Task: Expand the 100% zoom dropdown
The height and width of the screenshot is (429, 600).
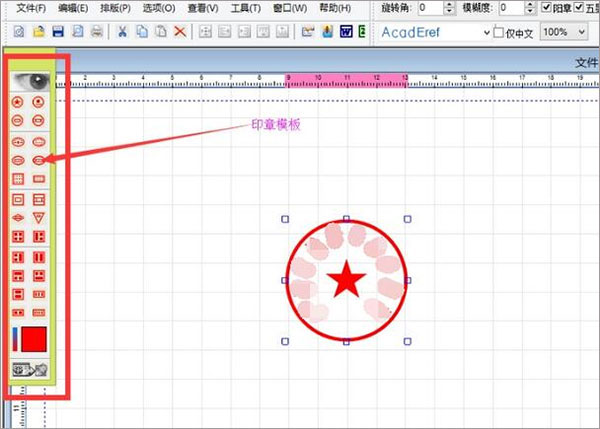Action: point(582,32)
